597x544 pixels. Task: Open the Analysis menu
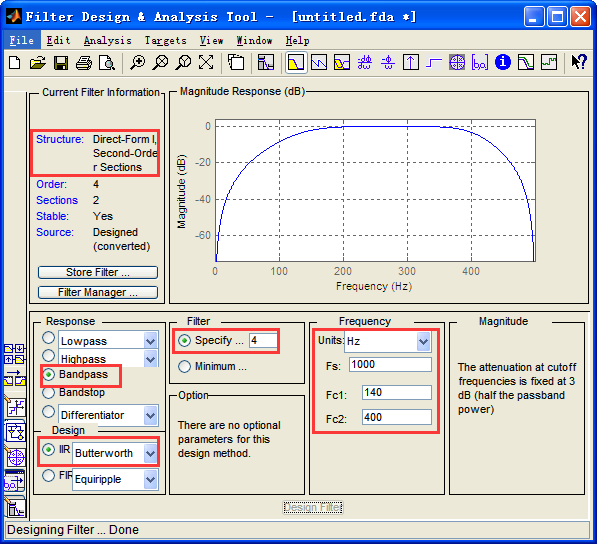point(108,40)
